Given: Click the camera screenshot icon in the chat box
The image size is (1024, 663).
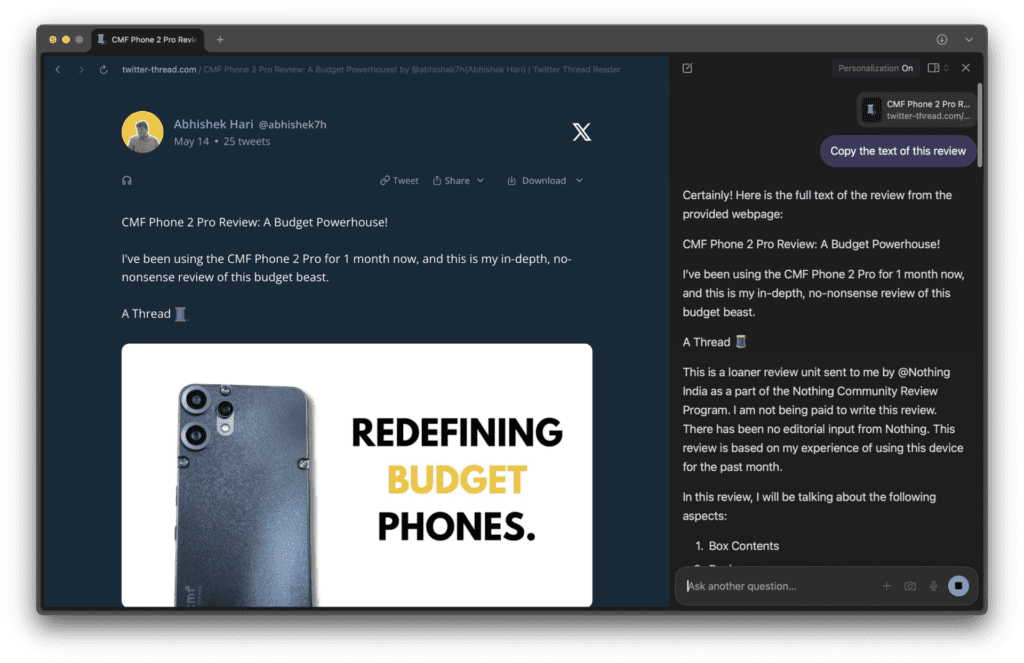Looking at the screenshot, I should tap(910, 586).
